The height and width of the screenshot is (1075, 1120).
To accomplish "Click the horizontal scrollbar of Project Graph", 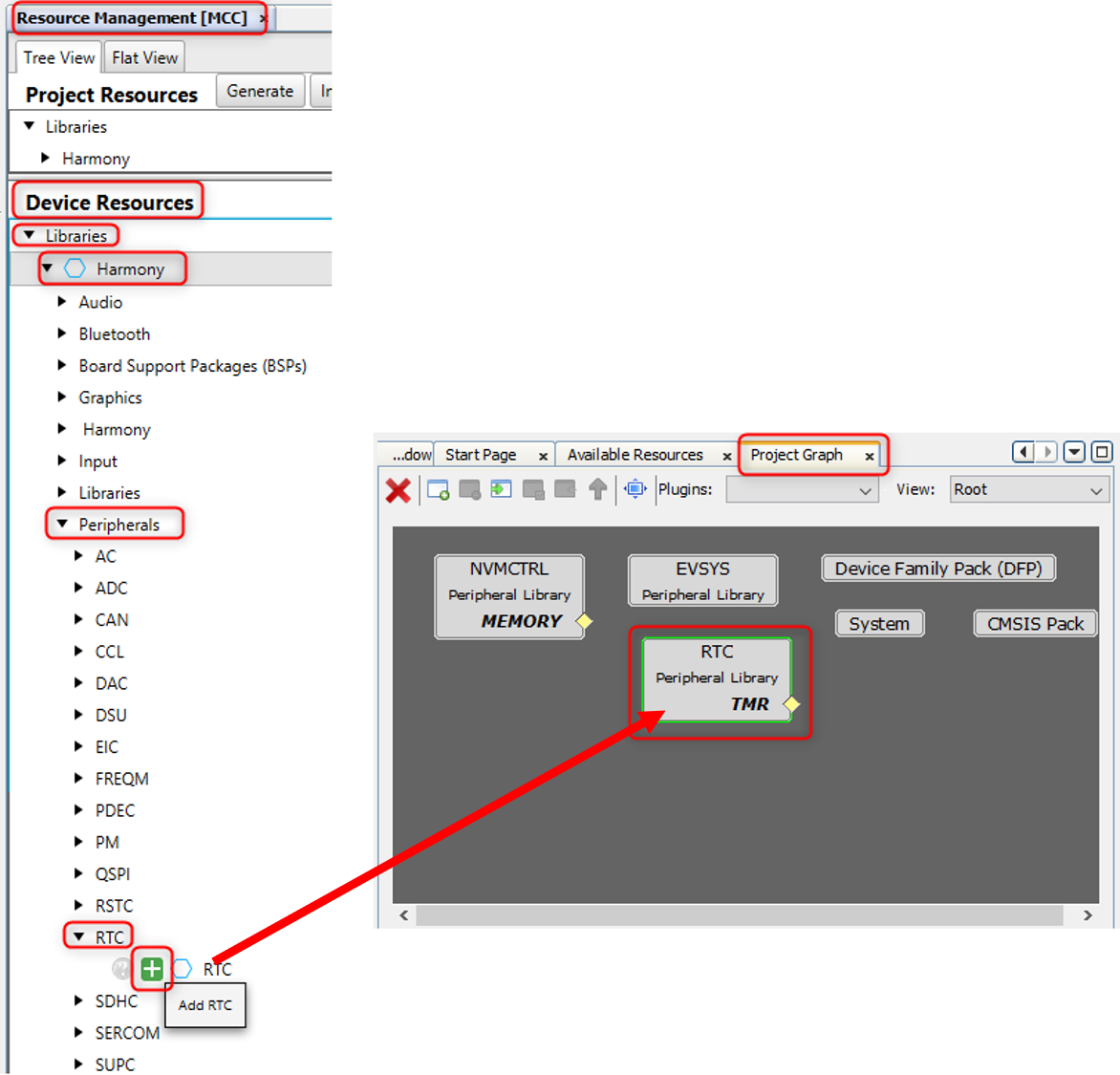I will coord(739,915).
